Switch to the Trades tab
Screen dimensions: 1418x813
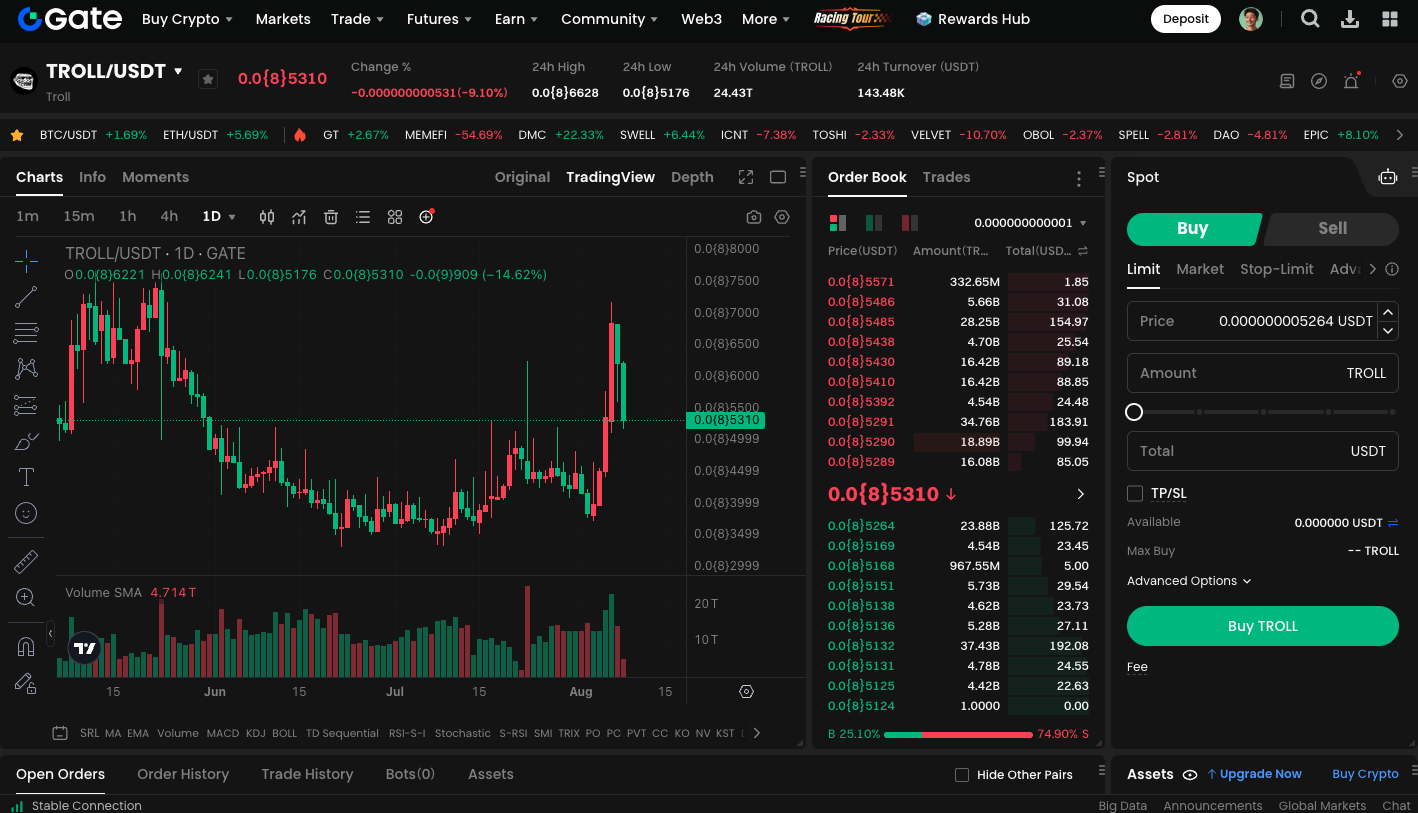tap(946, 177)
